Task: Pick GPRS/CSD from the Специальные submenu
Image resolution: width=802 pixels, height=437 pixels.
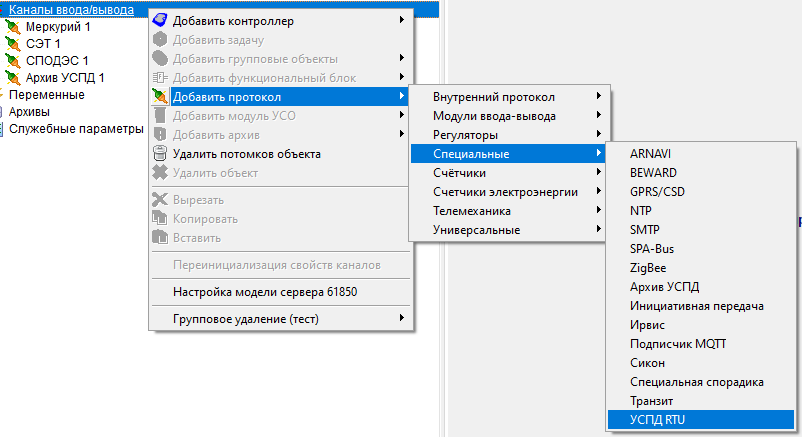Action: 658,192
